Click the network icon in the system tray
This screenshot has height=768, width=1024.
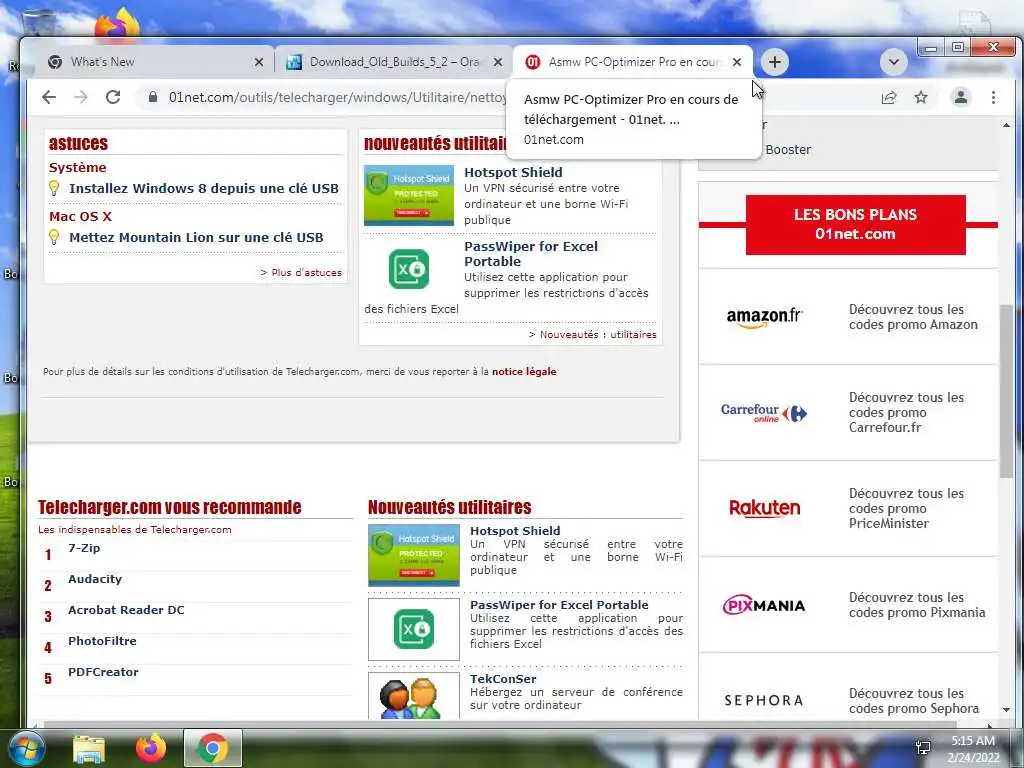click(923, 748)
